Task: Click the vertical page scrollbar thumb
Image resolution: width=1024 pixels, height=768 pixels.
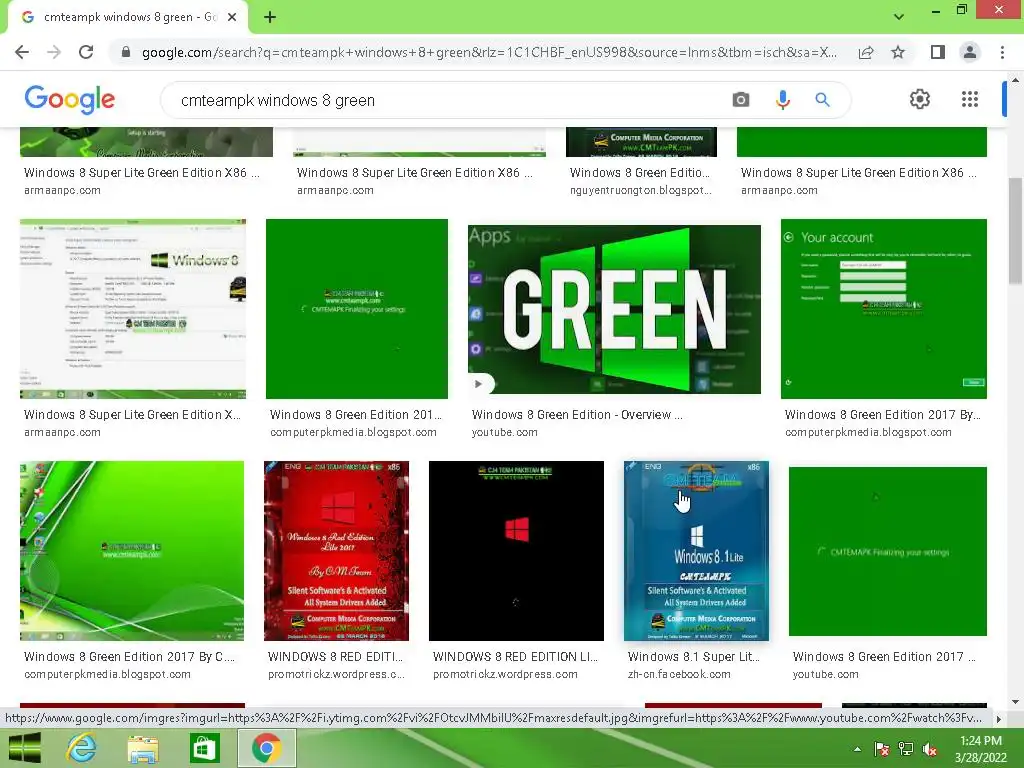Action: 1015,231
